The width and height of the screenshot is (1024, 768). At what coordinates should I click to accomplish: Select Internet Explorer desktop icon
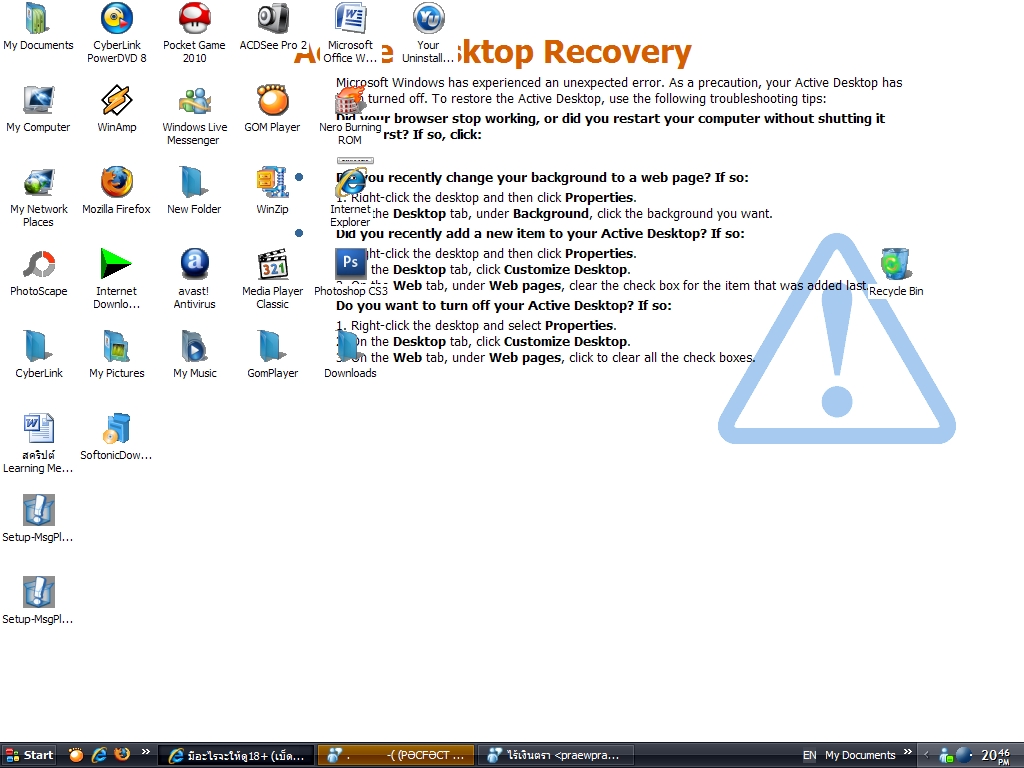[350, 197]
